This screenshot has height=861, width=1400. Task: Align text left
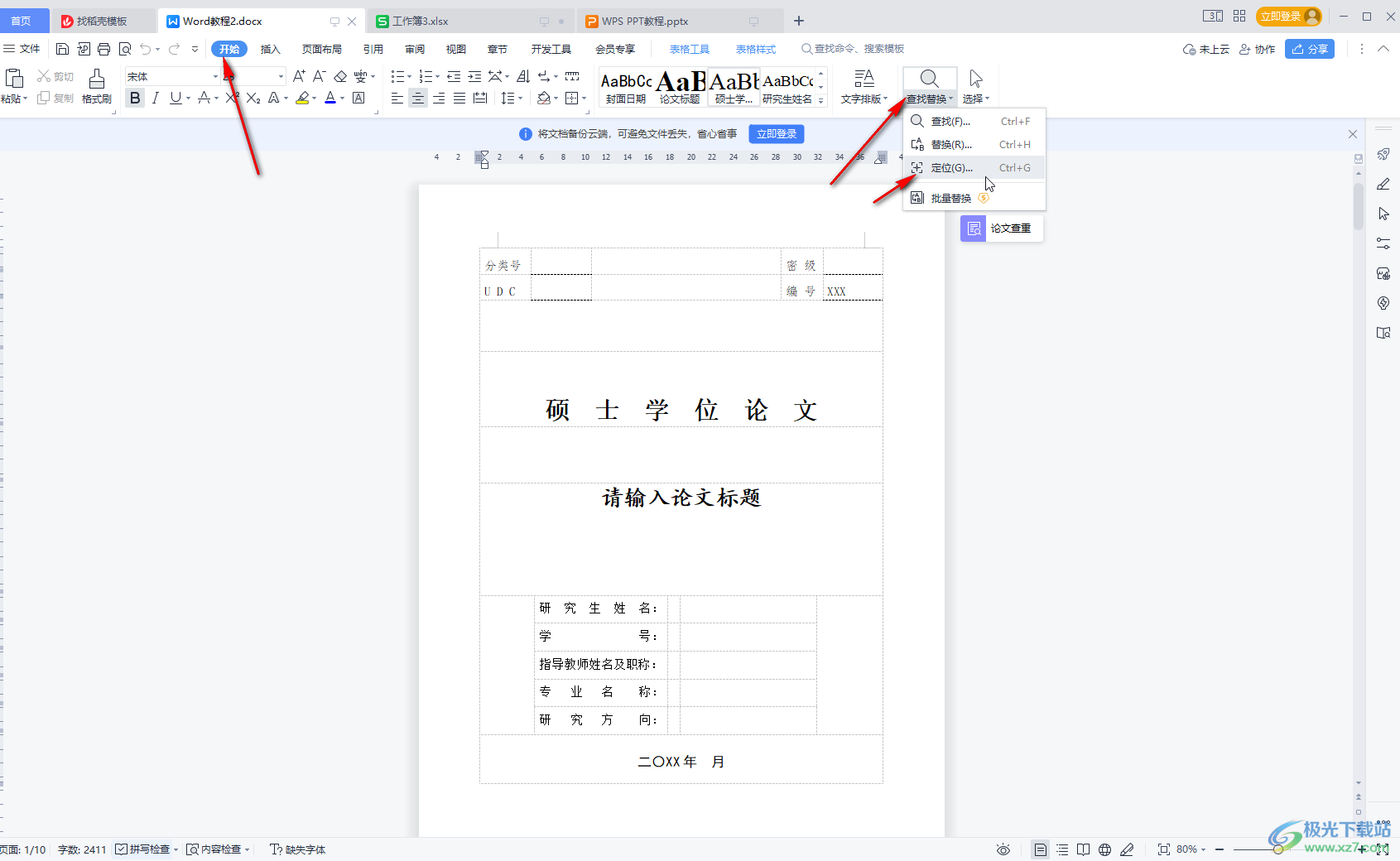tap(397, 99)
